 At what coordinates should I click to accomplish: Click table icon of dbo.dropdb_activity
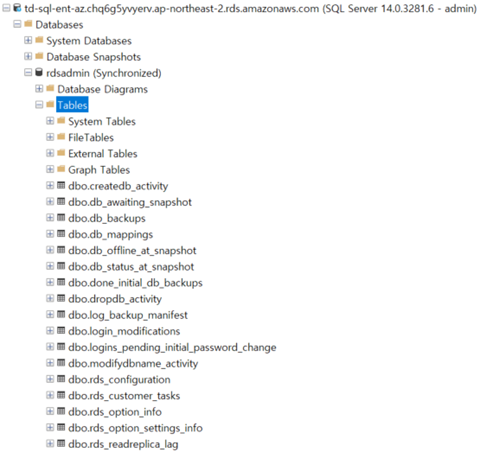[61, 298]
